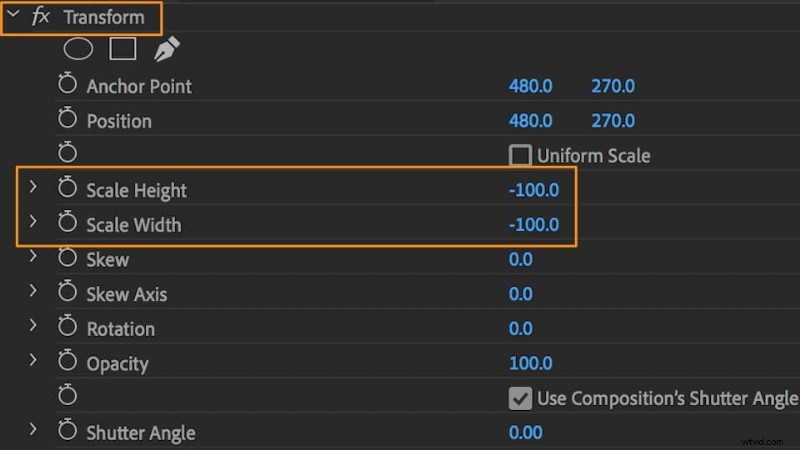The image size is (800, 450).
Task: Create a 4-point polygon mask
Action: [x=122, y=49]
